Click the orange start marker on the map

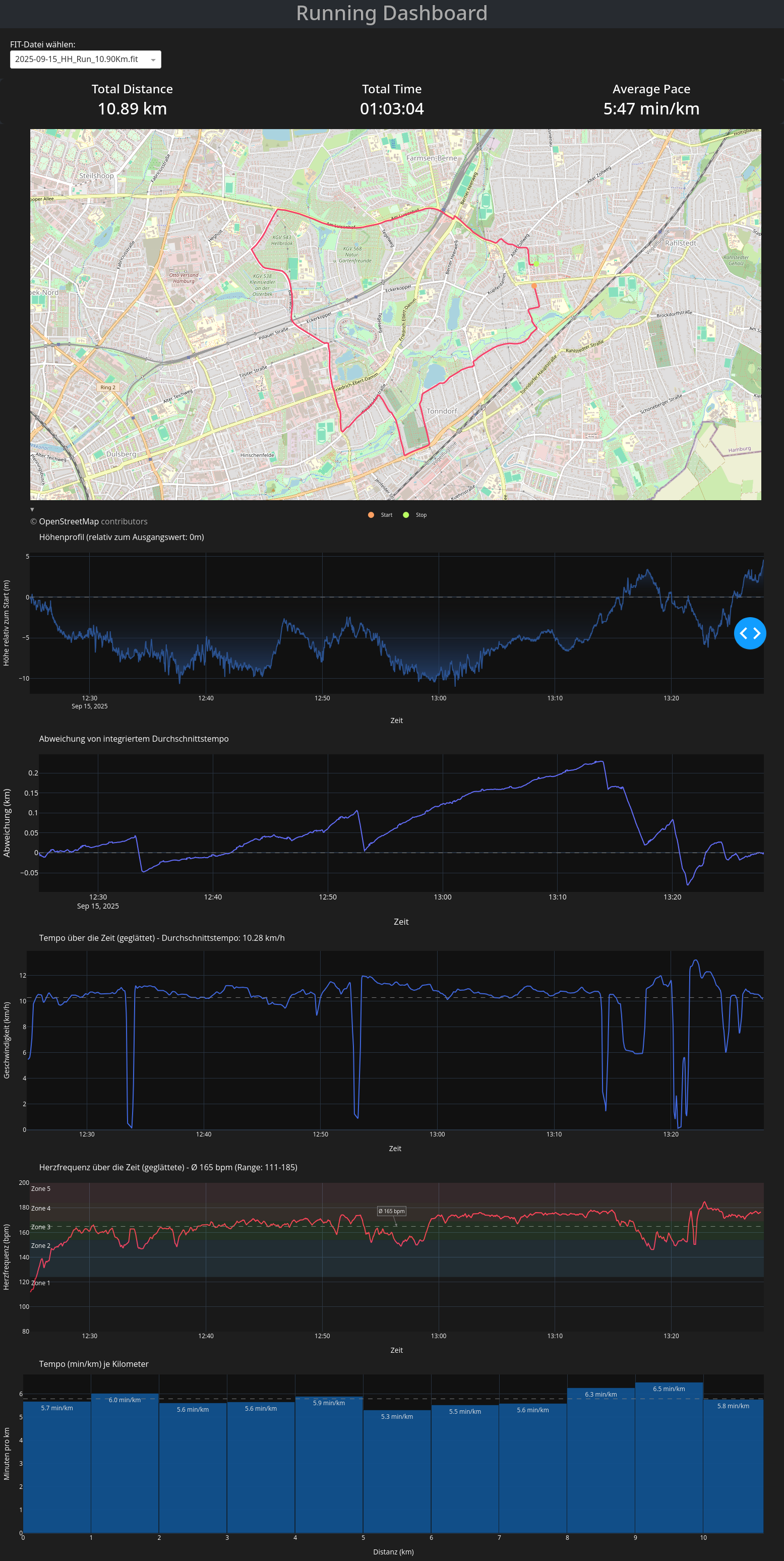coord(534,285)
